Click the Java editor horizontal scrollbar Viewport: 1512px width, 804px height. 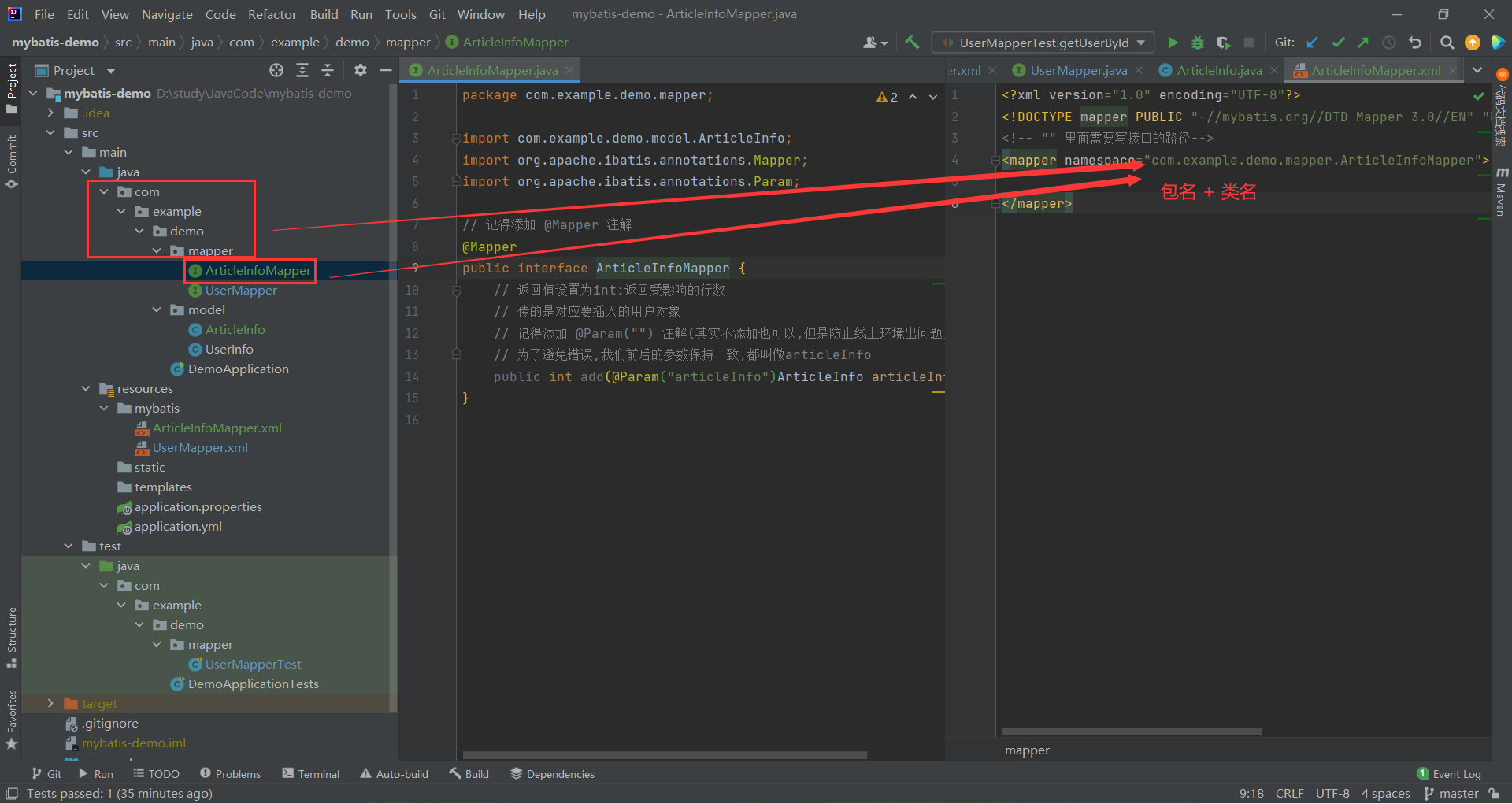(x=665, y=754)
